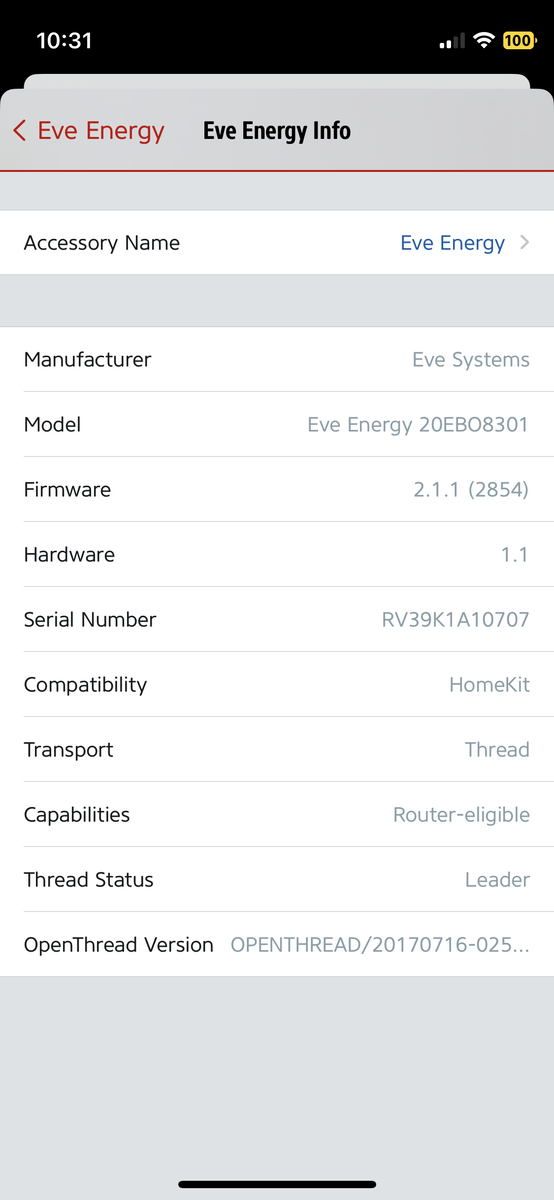Tap the Eve Energy Info title
Screen dimensions: 554x1200
point(277,131)
